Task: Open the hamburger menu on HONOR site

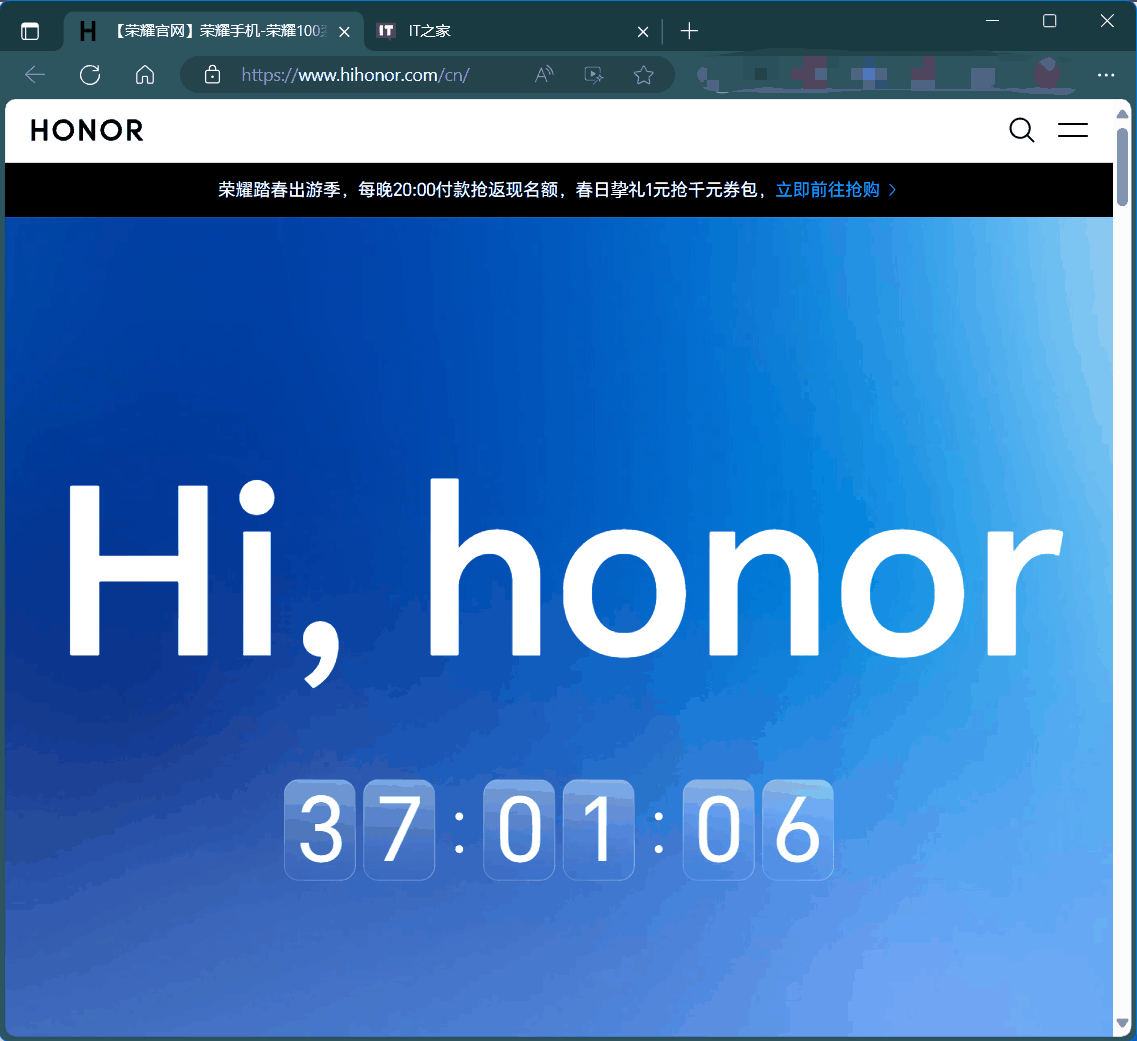Action: pos(1072,130)
